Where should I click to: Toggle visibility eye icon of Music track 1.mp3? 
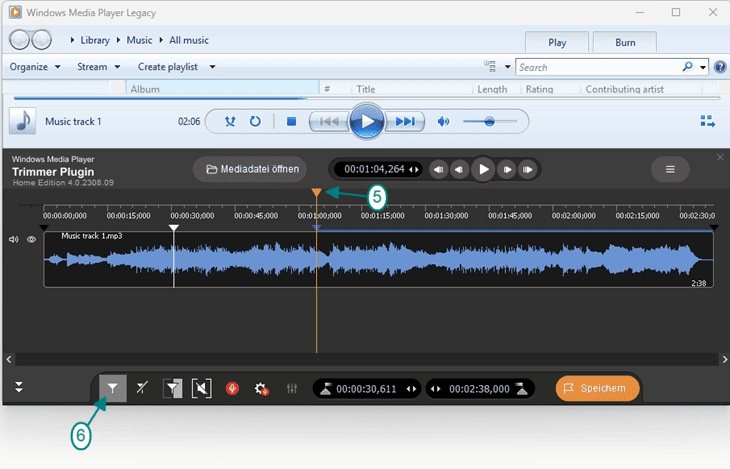point(31,239)
